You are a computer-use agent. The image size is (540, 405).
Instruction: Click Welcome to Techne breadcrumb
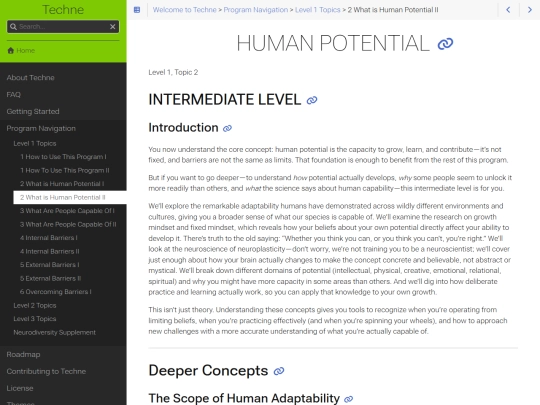[x=185, y=10]
